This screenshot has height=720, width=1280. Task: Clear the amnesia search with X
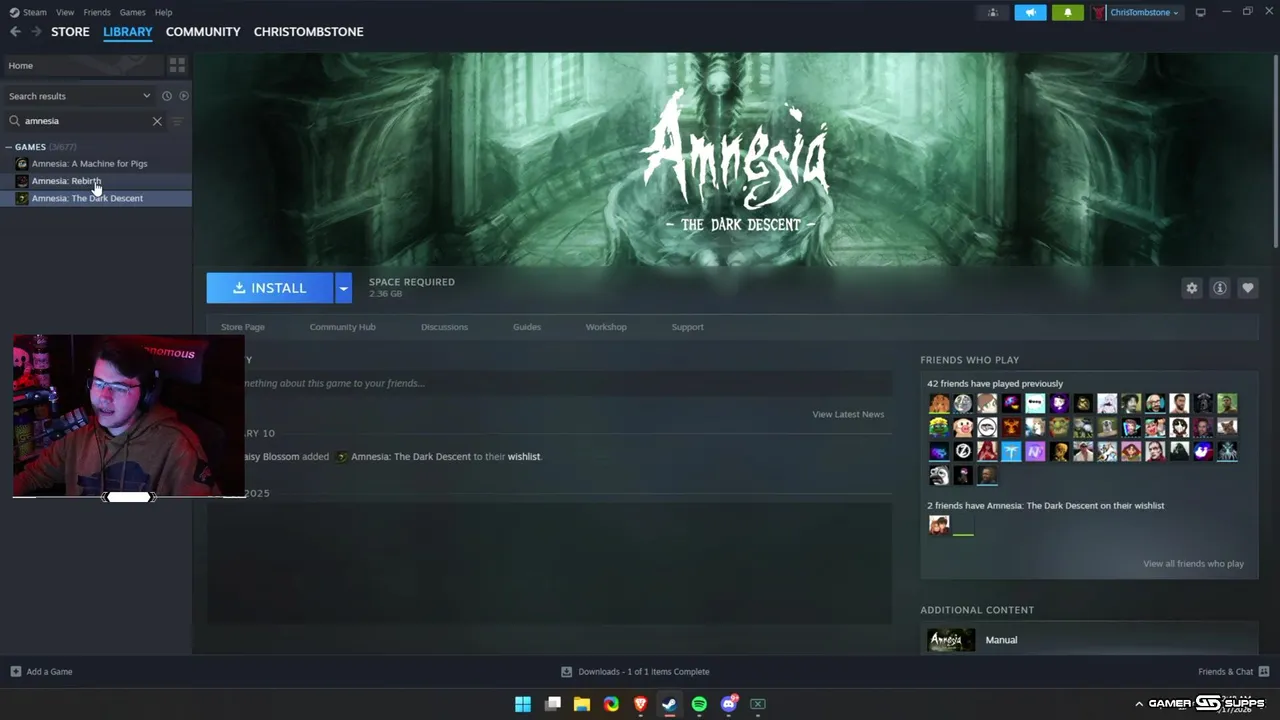(157, 121)
